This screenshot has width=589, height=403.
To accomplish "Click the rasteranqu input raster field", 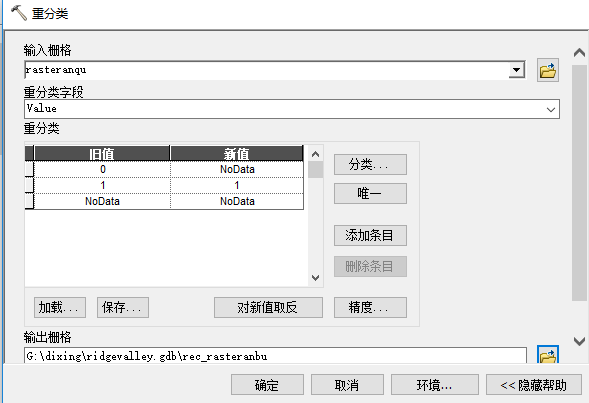I will (267, 70).
